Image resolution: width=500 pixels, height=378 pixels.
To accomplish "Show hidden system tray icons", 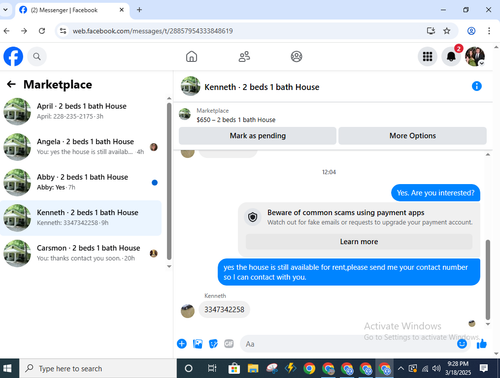I will tap(401, 368).
